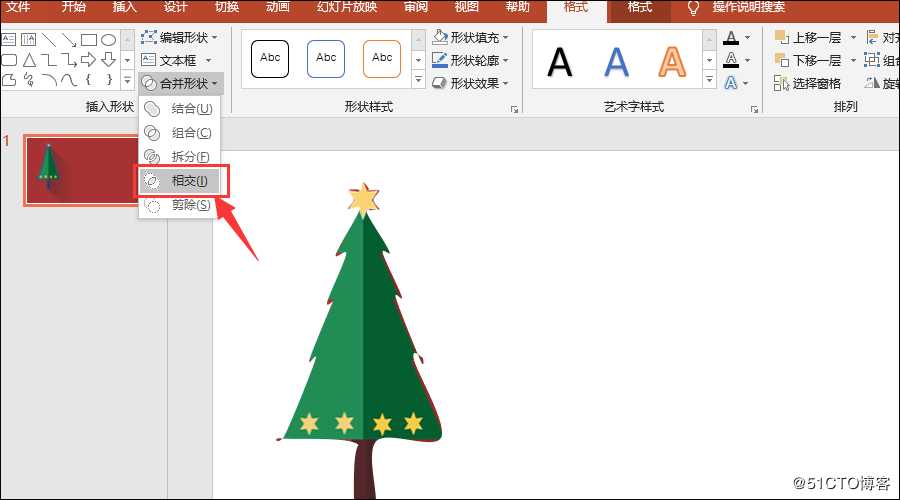Switch to the Help (帮助) tab
The width and height of the screenshot is (900, 500).
coord(518,7)
